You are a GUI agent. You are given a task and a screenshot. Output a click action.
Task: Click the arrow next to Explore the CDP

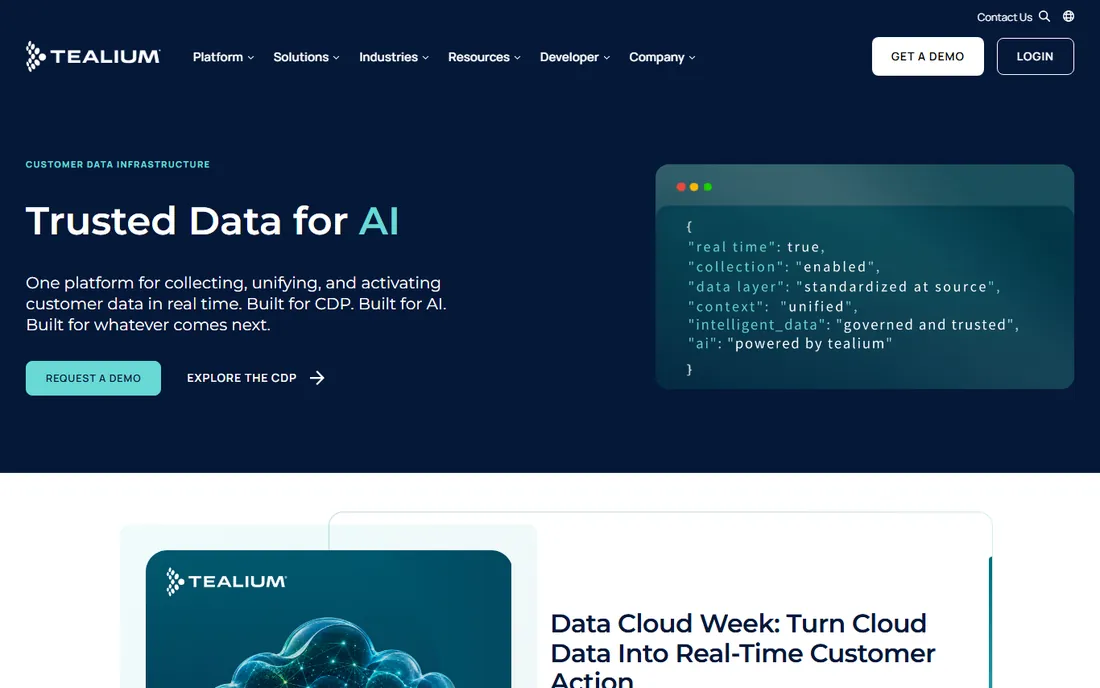coord(317,378)
